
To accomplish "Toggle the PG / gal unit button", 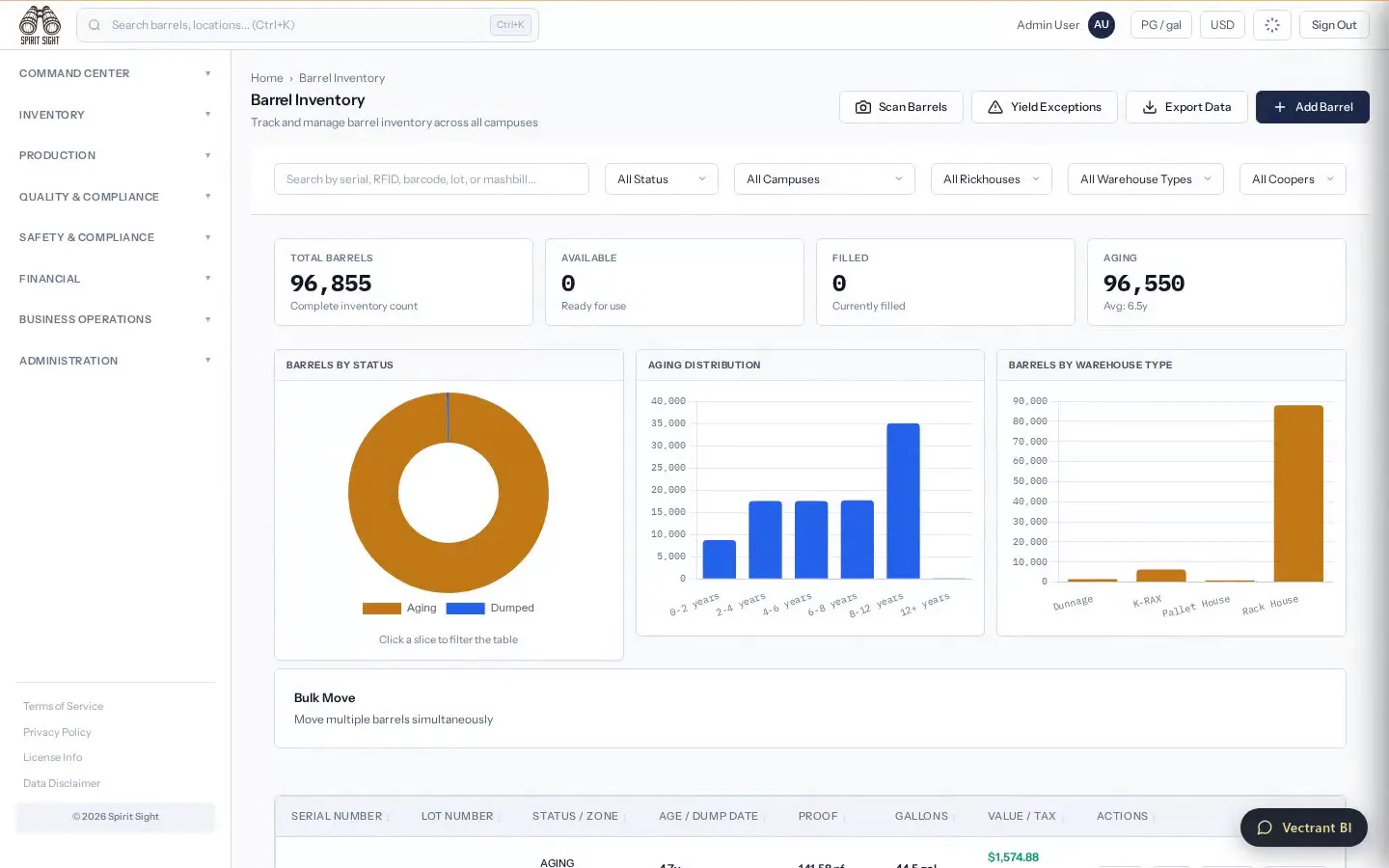I will tap(1161, 25).
